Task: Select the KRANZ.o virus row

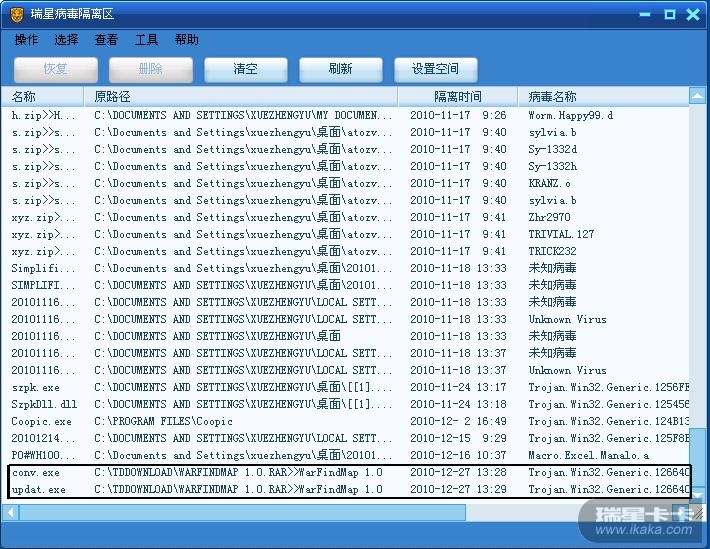Action: pyautogui.click(x=346, y=183)
